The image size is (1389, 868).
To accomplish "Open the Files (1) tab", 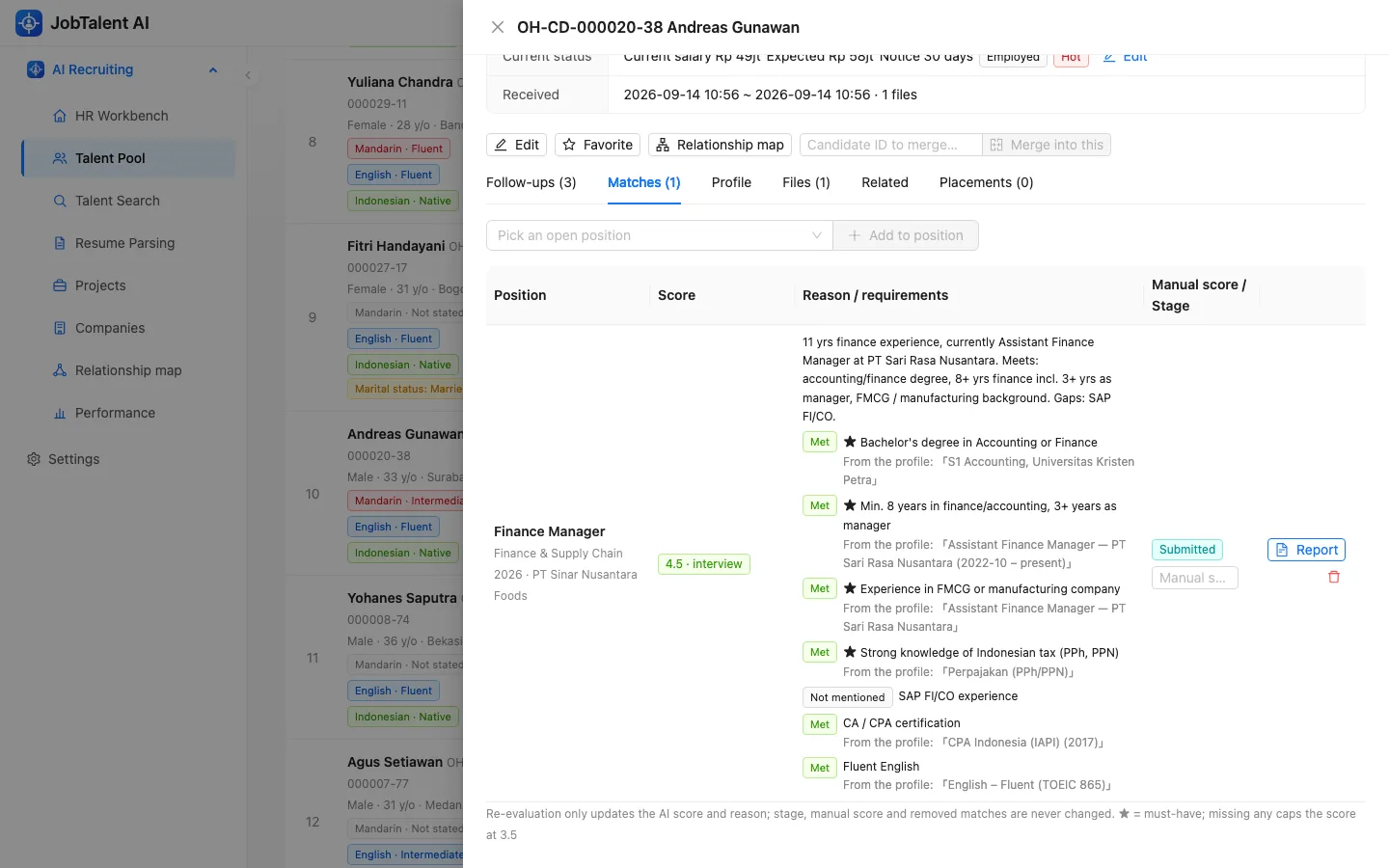I will [806, 182].
